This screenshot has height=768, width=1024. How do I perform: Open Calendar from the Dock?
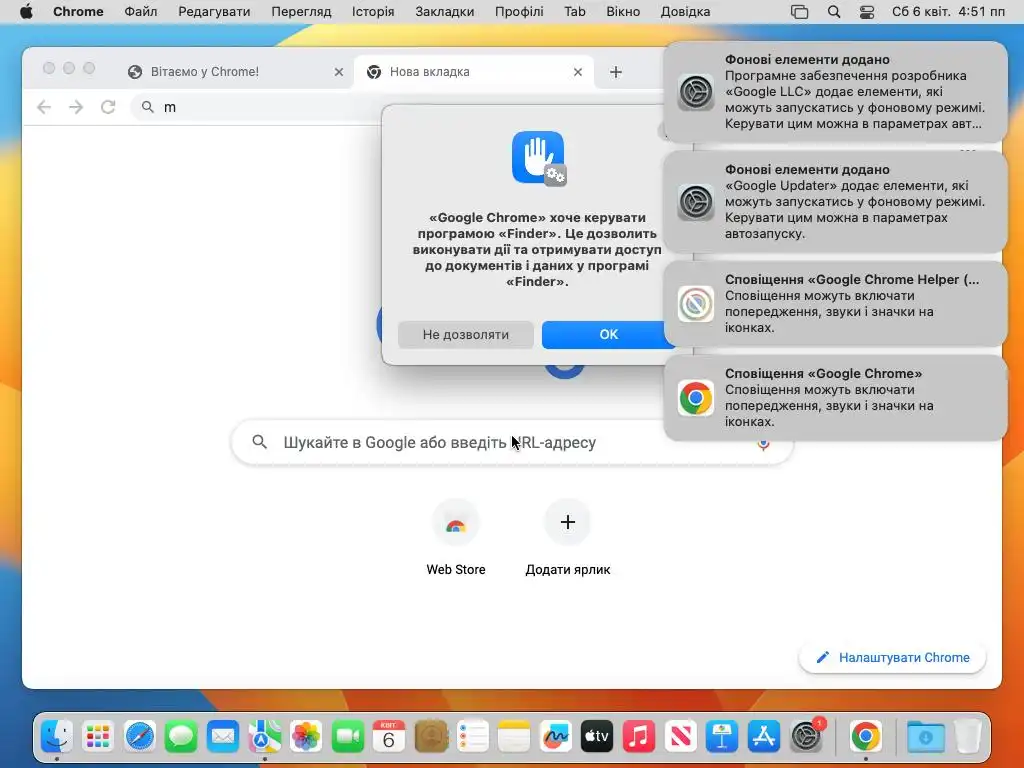tap(389, 737)
